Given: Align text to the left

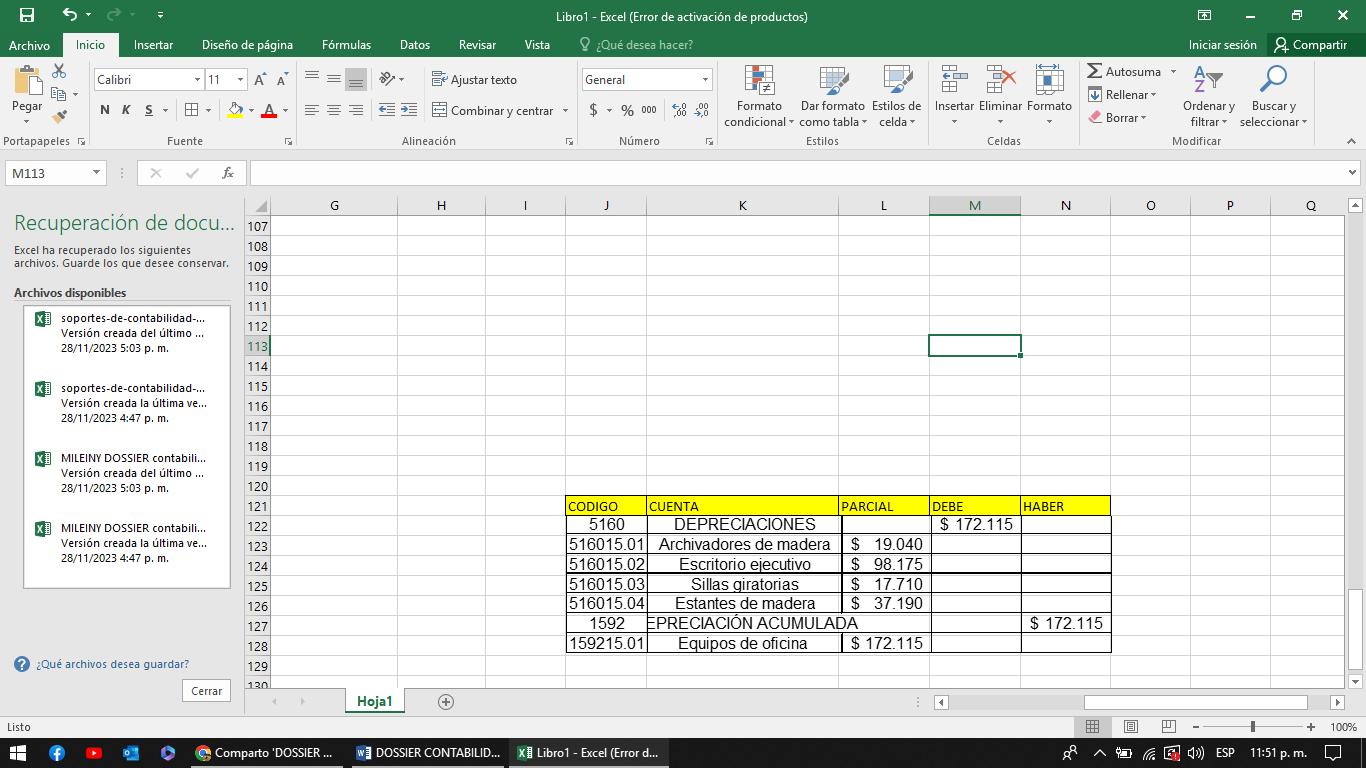Looking at the screenshot, I should pos(311,110).
